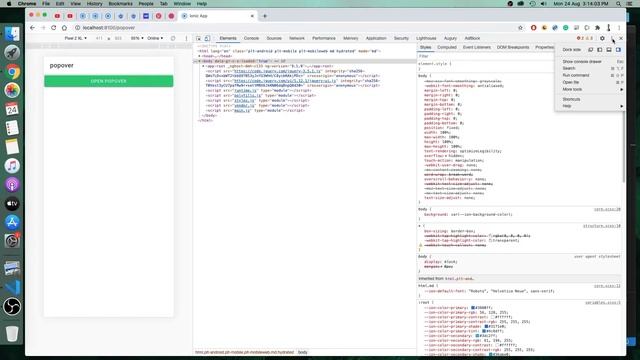Select the inspect element picker tool
The height and width of the screenshot is (360, 640).
click(198, 38)
